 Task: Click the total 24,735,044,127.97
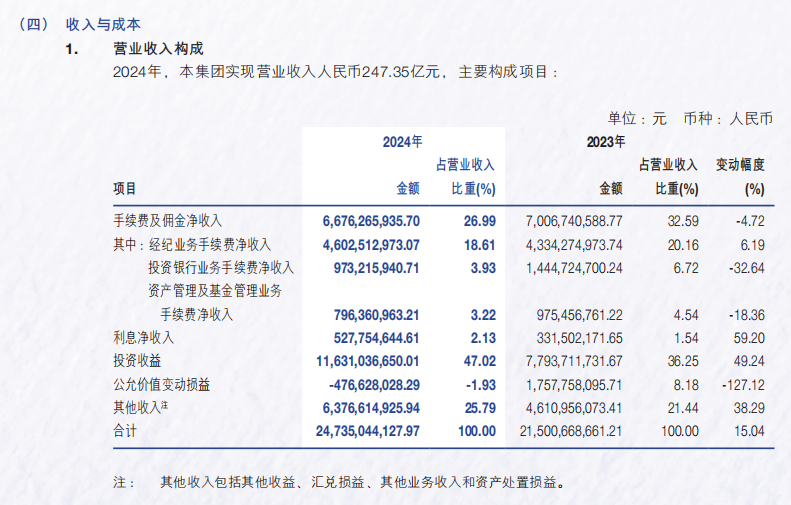[x=368, y=431]
